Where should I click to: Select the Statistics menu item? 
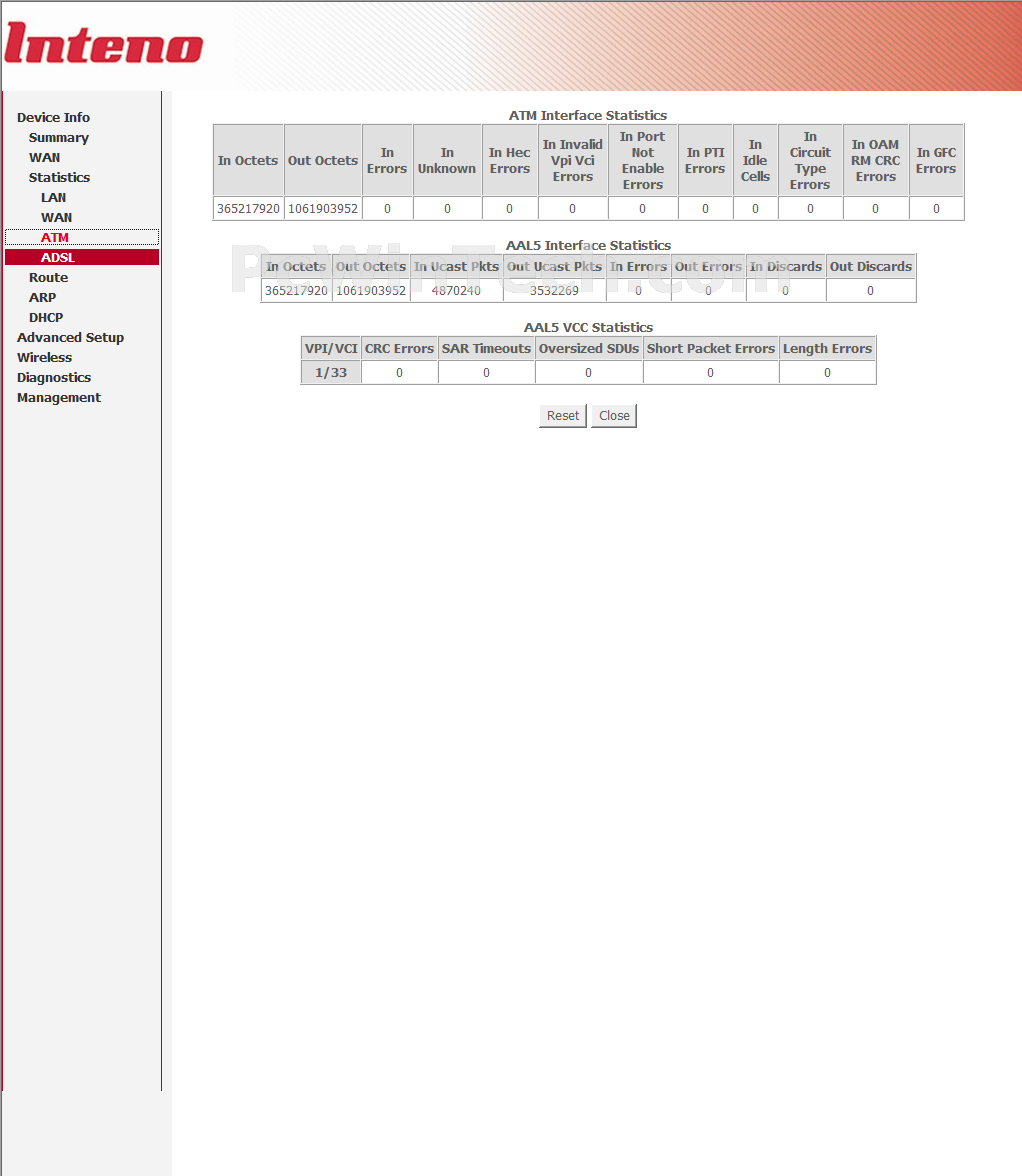pyautogui.click(x=59, y=178)
